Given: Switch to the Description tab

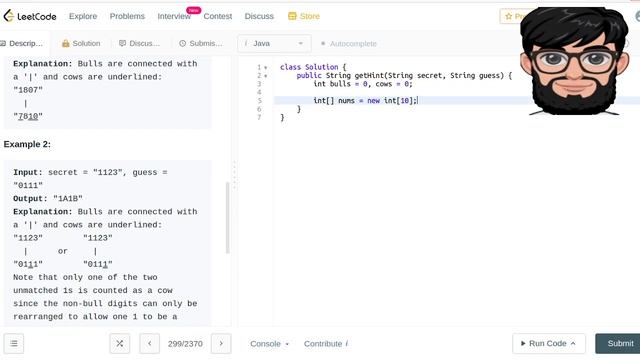Looking at the screenshot, I should pos(22,43).
